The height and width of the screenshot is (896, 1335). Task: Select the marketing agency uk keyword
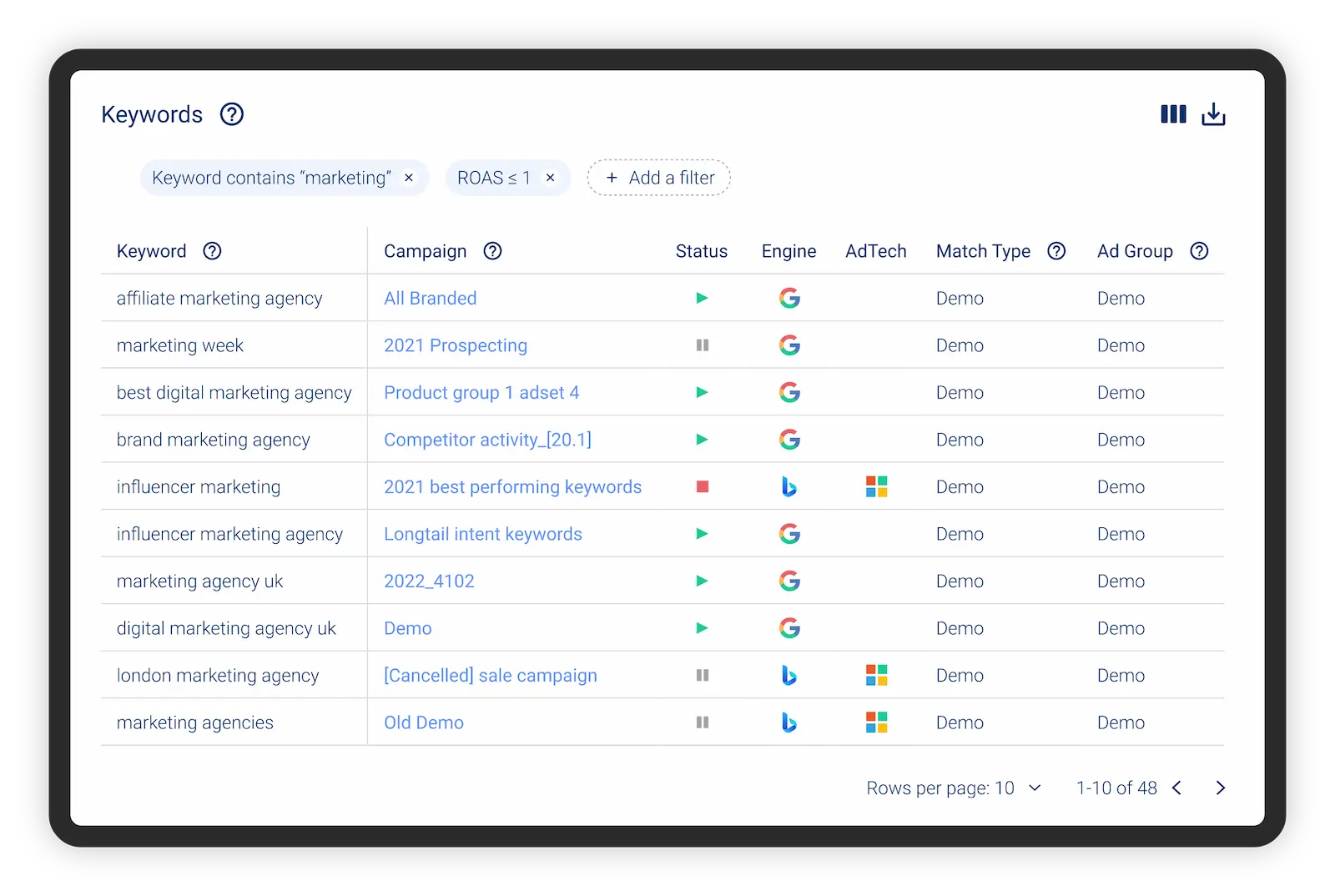pyautogui.click(x=200, y=581)
